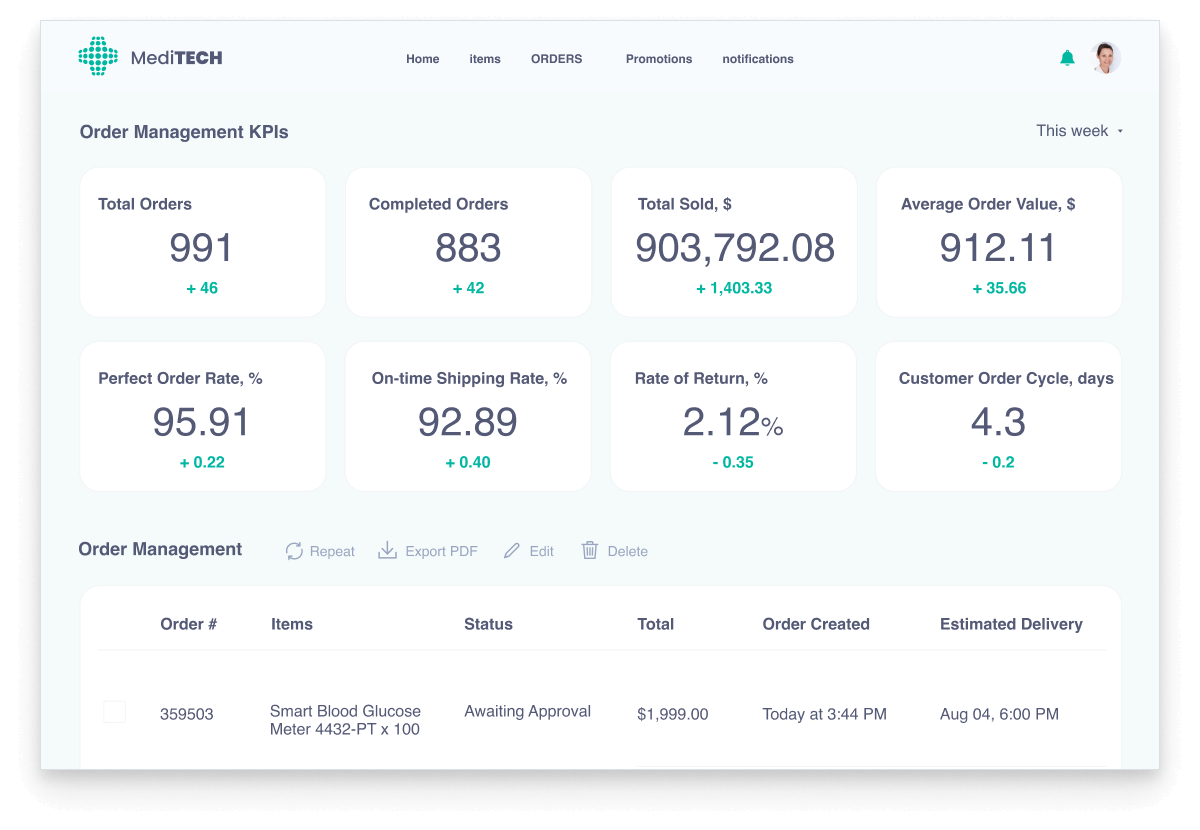The width and height of the screenshot is (1200, 830).
Task: Open the items menu
Action: tap(485, 59)
